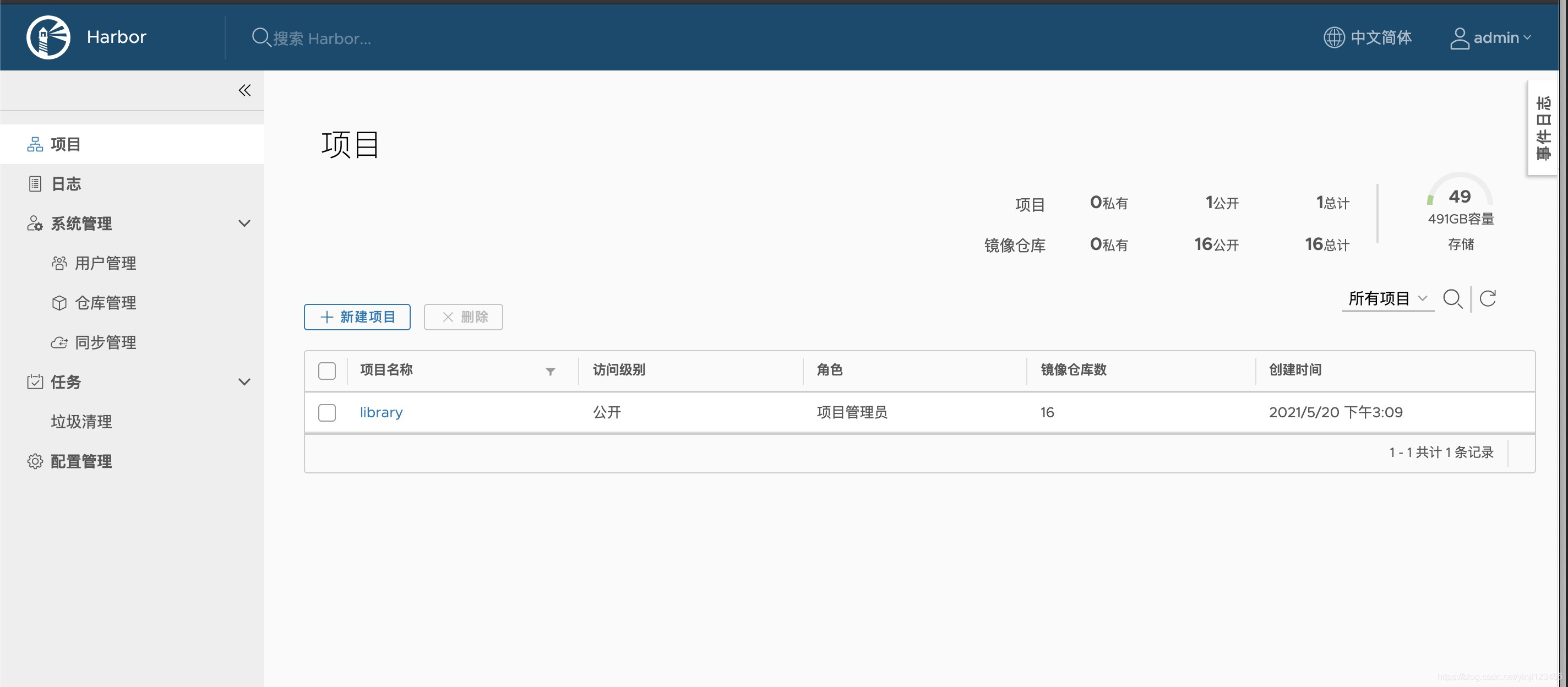The width and height of the screenshot is (1568, 687).
Task: Click the 日志 document icon in sidebar
Action: pos(35,184)
